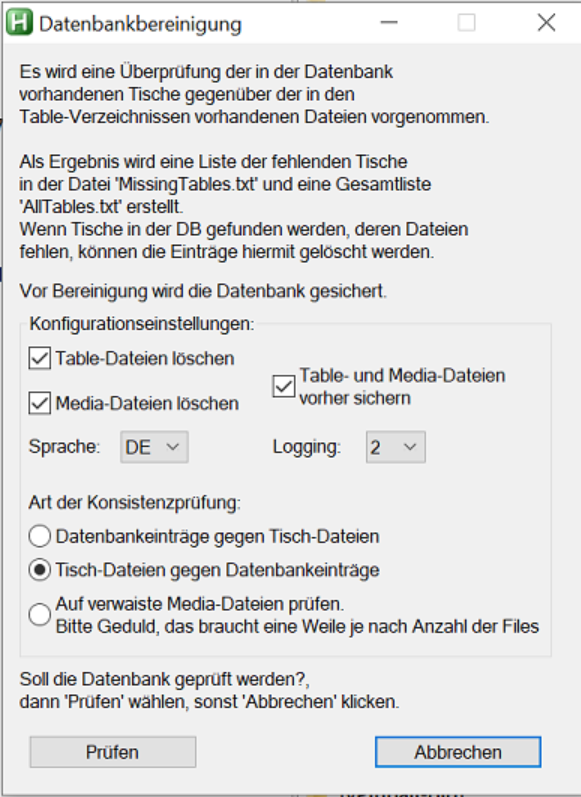Choose 'Tisch-Dateien gegen Datenbankeinträge' radio option
Image resolution: width=581 pixels, height=797 pixels.
[40, 570]
